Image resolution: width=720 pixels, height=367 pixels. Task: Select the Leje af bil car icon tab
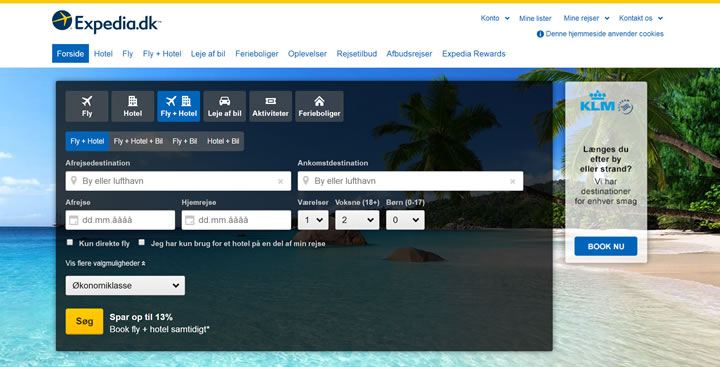(x=225, y=106)
